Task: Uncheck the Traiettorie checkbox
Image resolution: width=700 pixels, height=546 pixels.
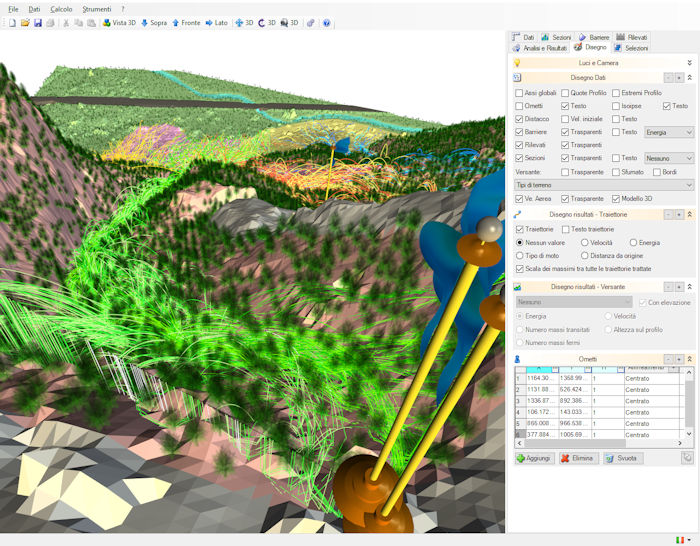Action: 518,229
